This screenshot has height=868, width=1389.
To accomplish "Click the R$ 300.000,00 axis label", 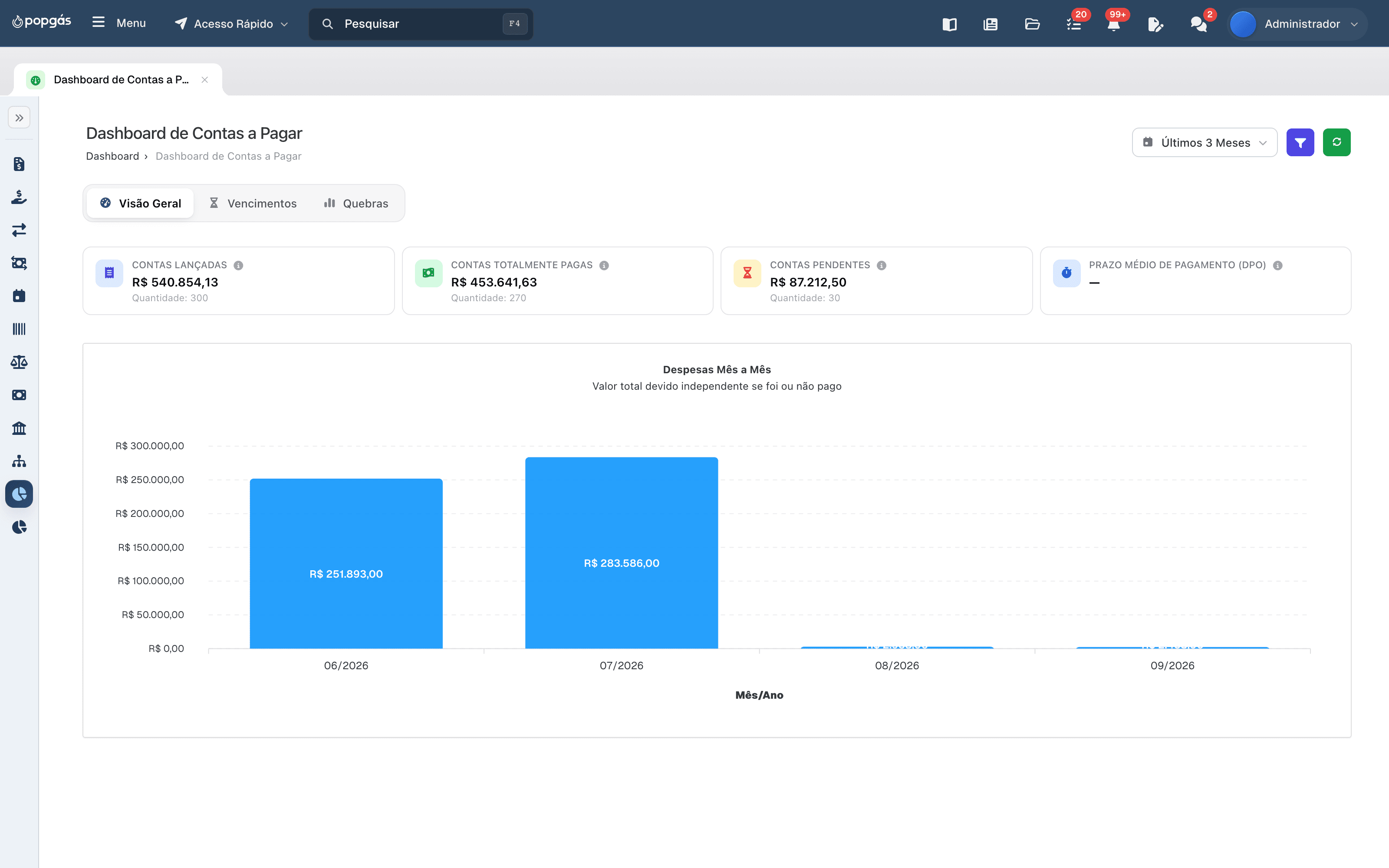I will (150, 446).
